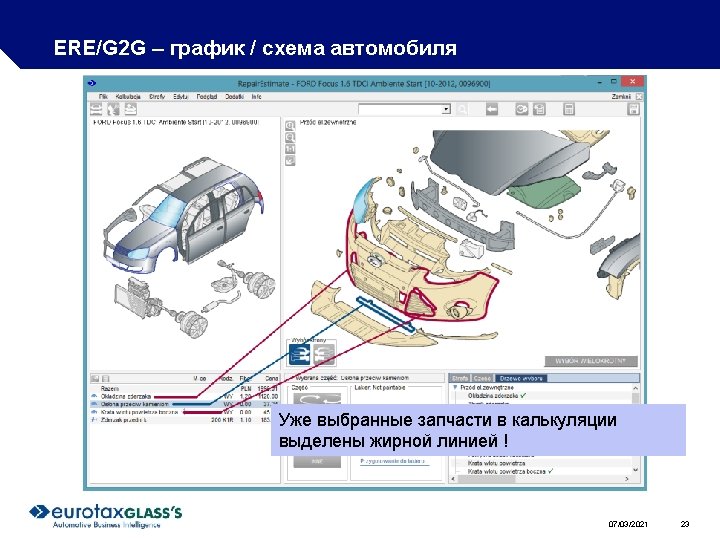The image size is (720, 540).
Task: Click the third toolbar icon at left
Action: point(131,109)
